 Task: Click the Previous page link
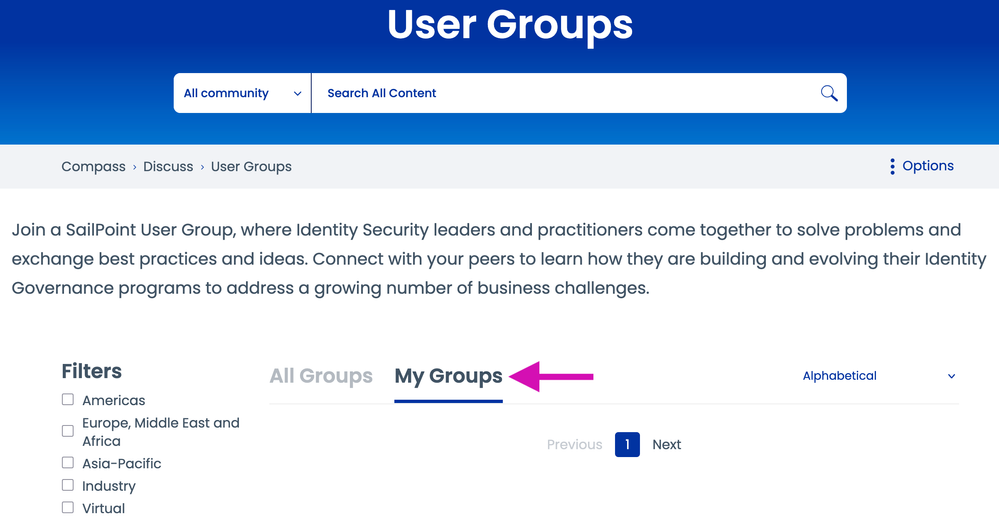pos(574,445)
